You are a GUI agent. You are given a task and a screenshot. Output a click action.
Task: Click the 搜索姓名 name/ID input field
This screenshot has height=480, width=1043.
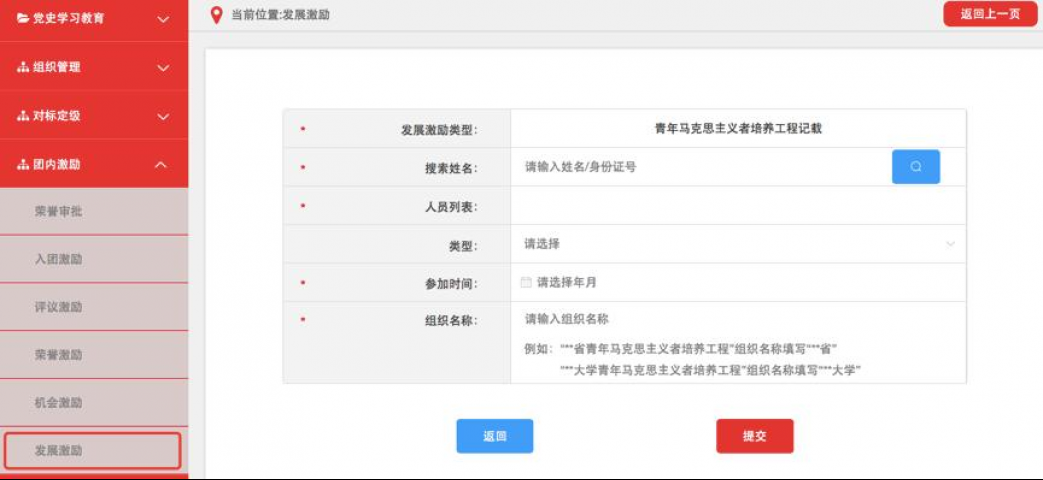click(700, 167)
